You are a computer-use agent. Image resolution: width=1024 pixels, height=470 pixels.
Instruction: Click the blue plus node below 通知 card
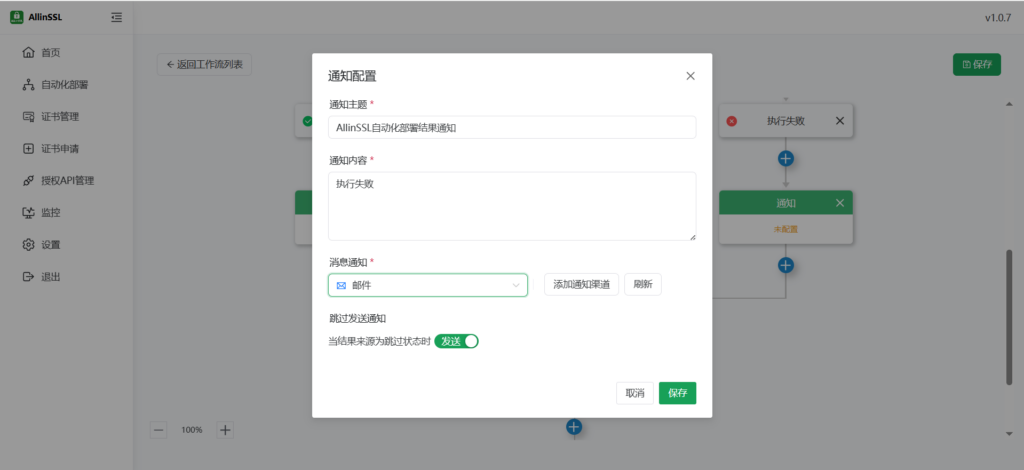786,265
